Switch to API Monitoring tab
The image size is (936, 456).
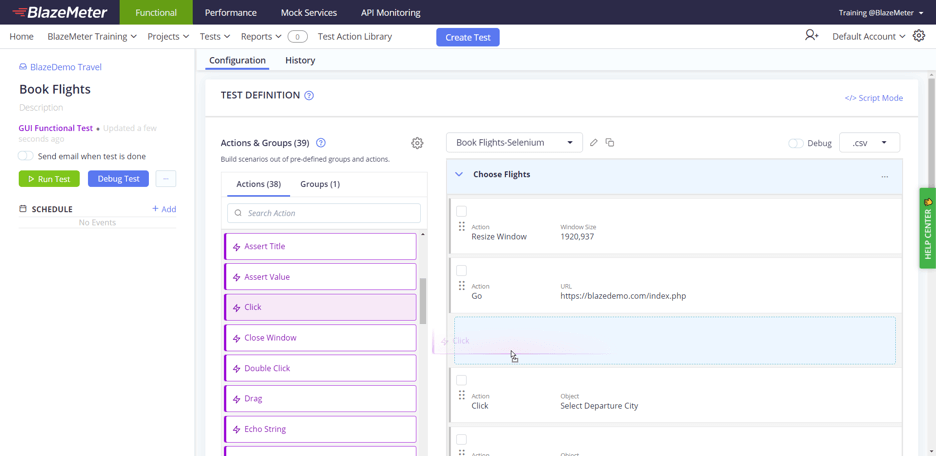pos(390,12)
